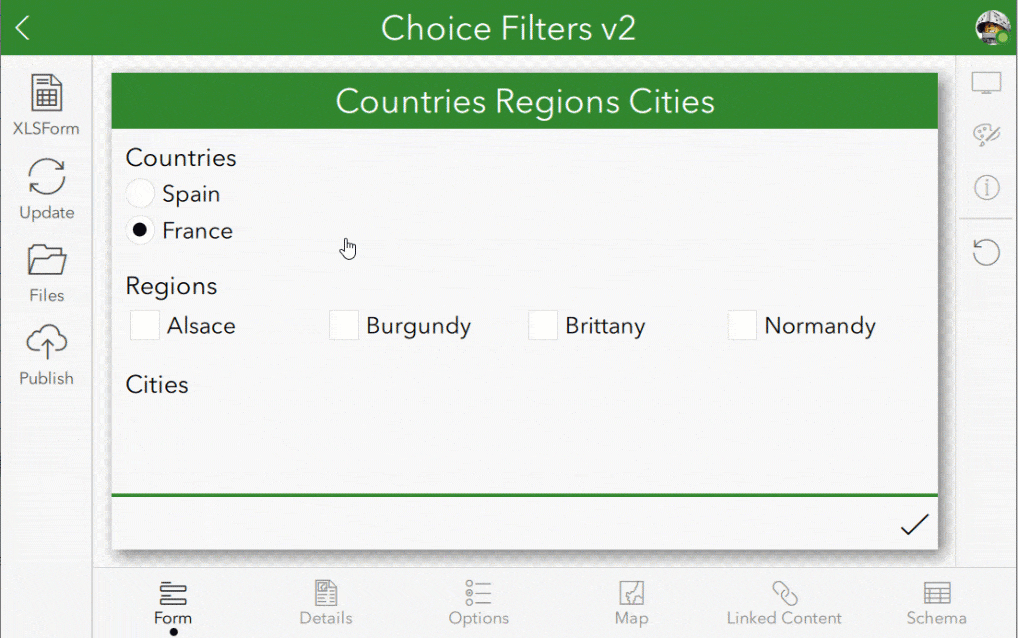Select the France radio button
The height and width of the screenshot is (638, 1018).
pyautogui.click(x=139, y=230)
